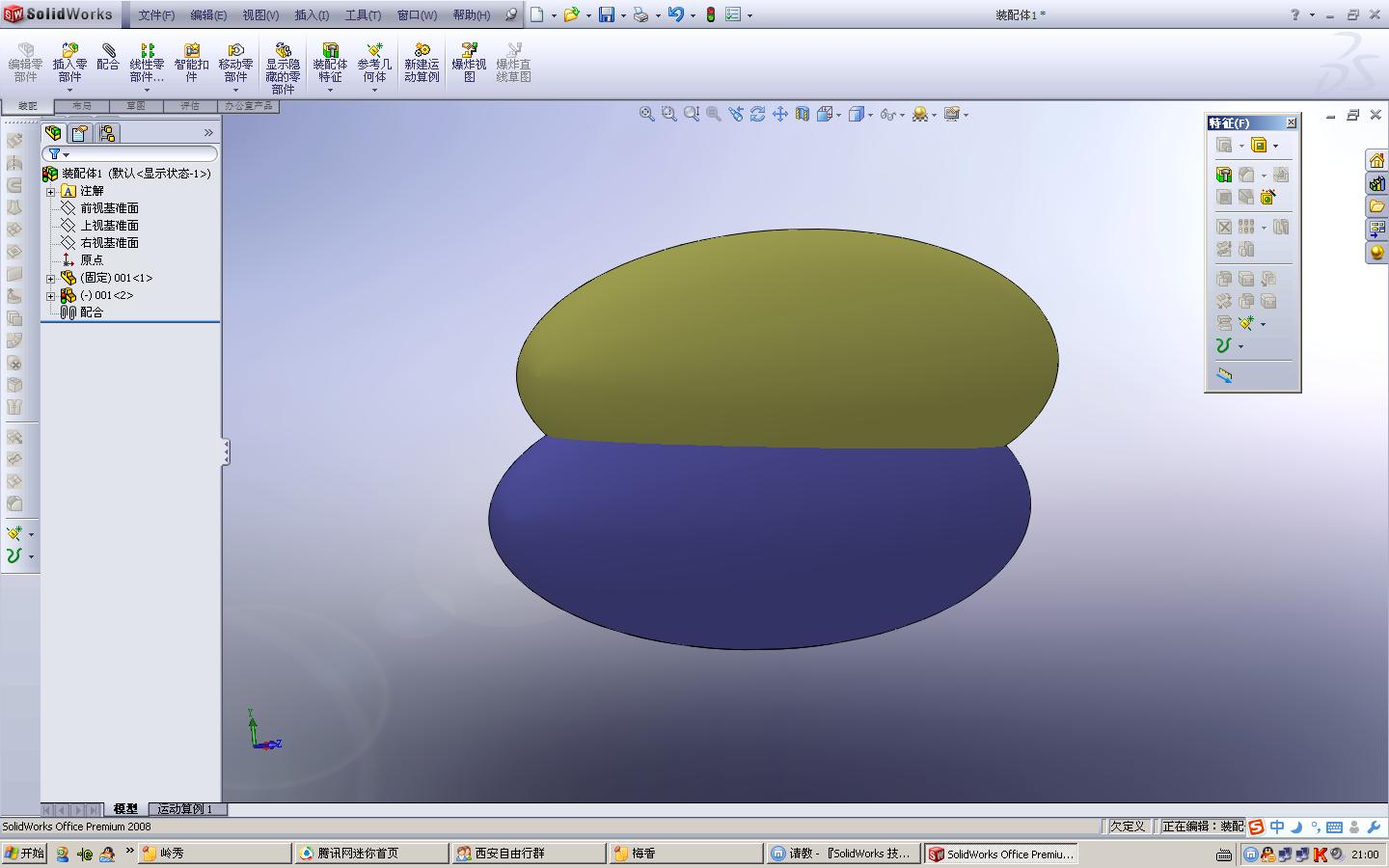Toggle the Section View tool
Viewport: 1389px width, 868px height.
coord(802,114)
